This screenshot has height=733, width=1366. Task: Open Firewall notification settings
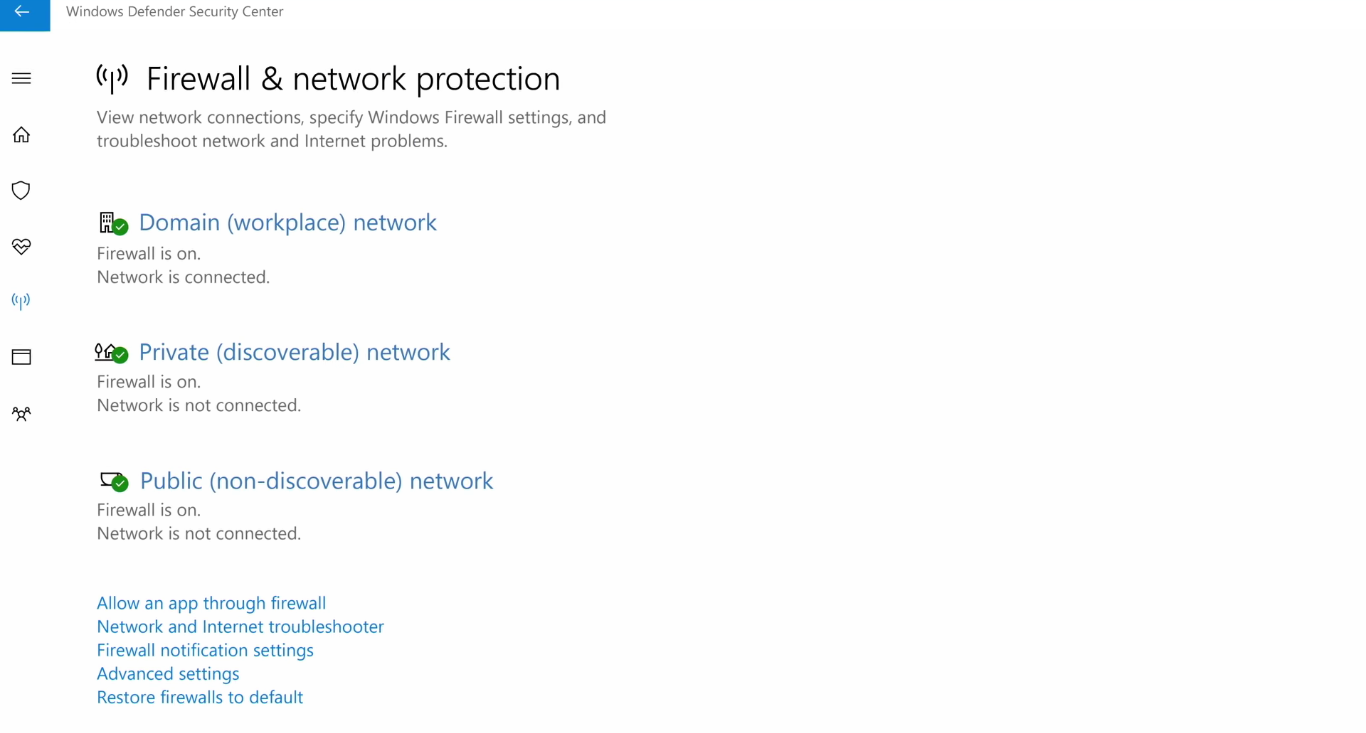[x=204, y=650]
